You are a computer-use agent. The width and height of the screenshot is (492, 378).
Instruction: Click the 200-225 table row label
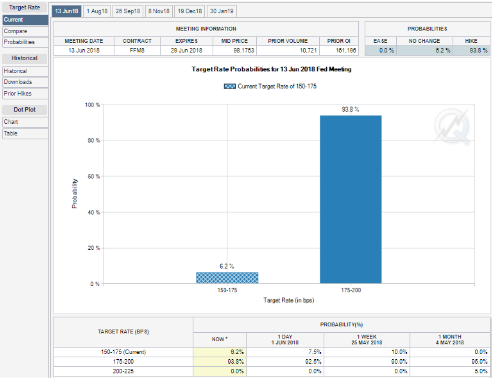(123, 371)
